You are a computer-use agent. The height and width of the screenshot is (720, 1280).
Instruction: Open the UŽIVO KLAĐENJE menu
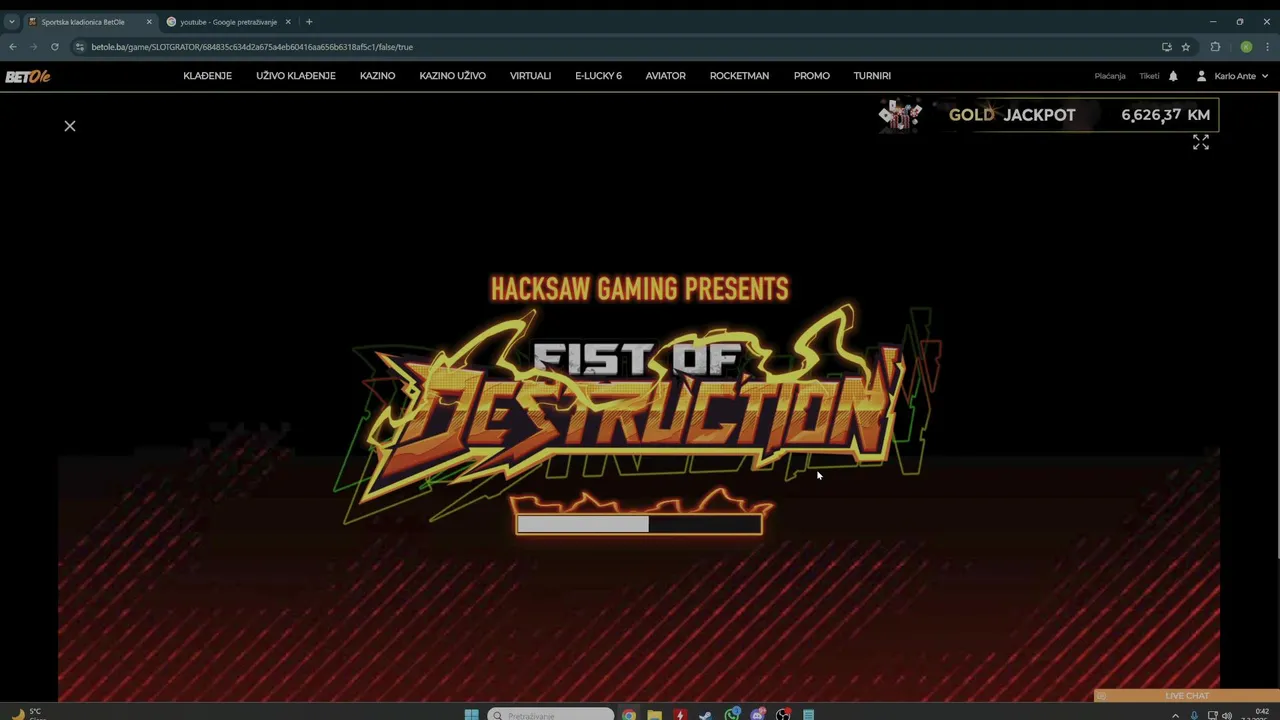point(295,76)
